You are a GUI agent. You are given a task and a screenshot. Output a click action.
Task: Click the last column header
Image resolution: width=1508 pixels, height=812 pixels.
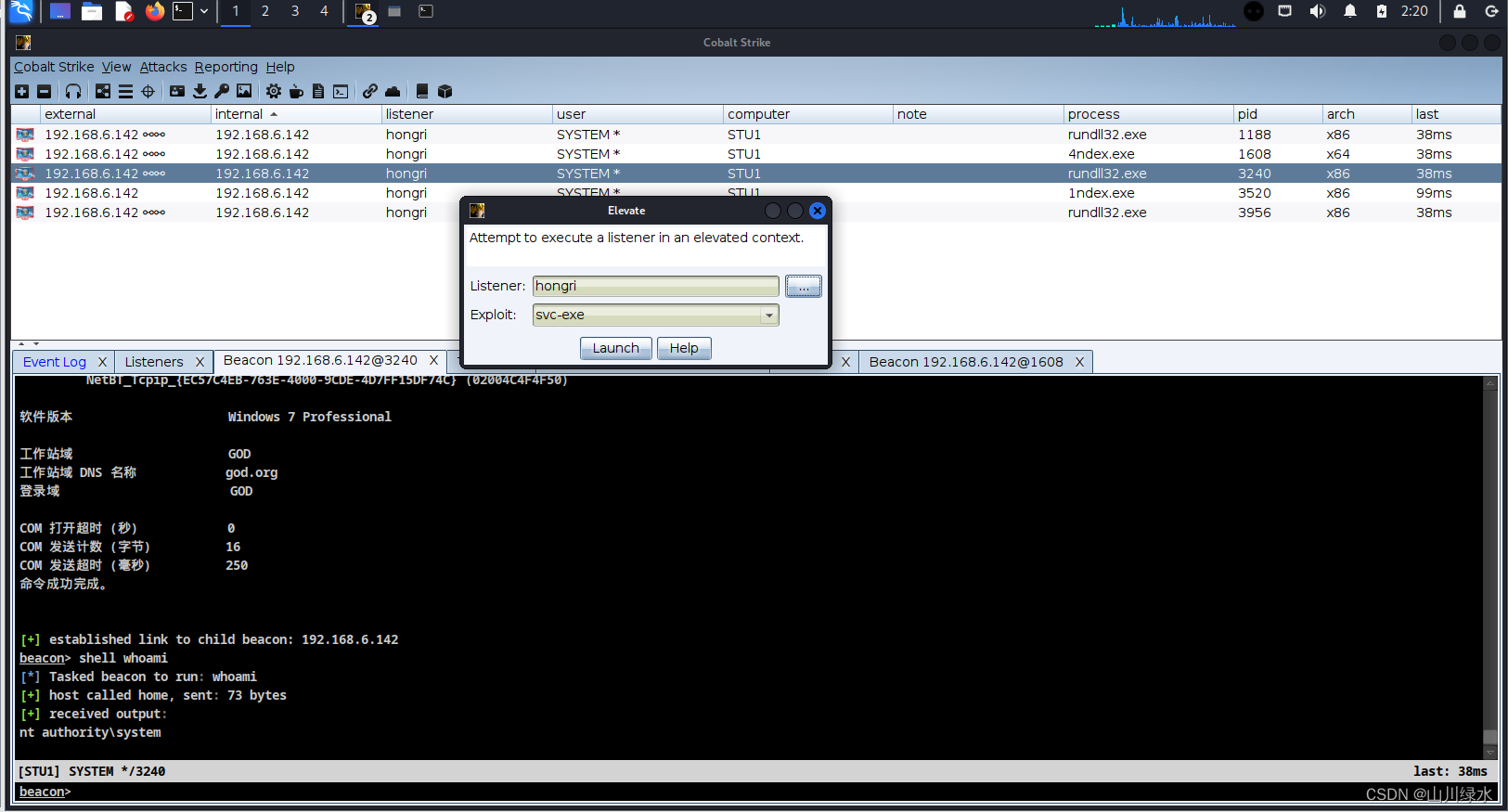click(x=1456, y=114)
